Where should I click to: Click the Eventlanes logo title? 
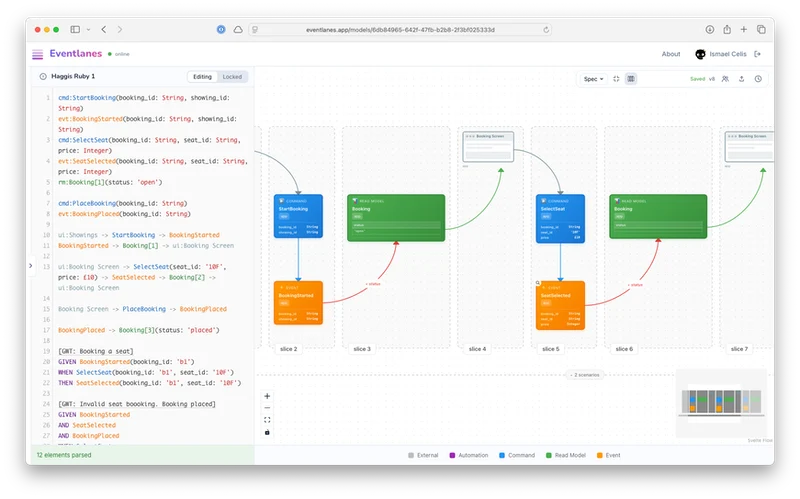pyautogui.click(x=76, y=54)
